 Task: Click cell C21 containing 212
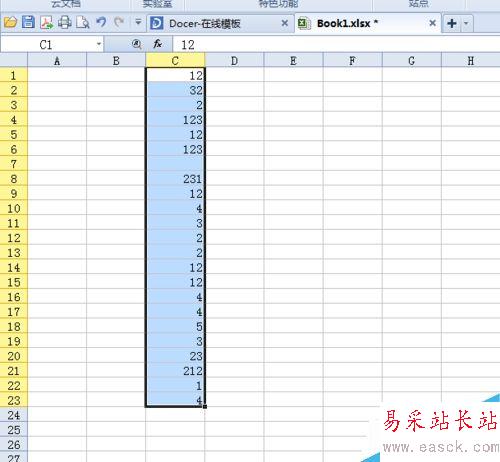tap(175, 371)
